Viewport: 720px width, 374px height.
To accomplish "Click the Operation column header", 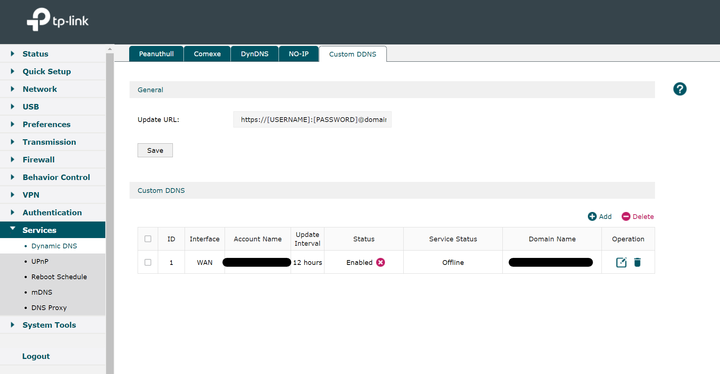I will click(x=628, y=239).
